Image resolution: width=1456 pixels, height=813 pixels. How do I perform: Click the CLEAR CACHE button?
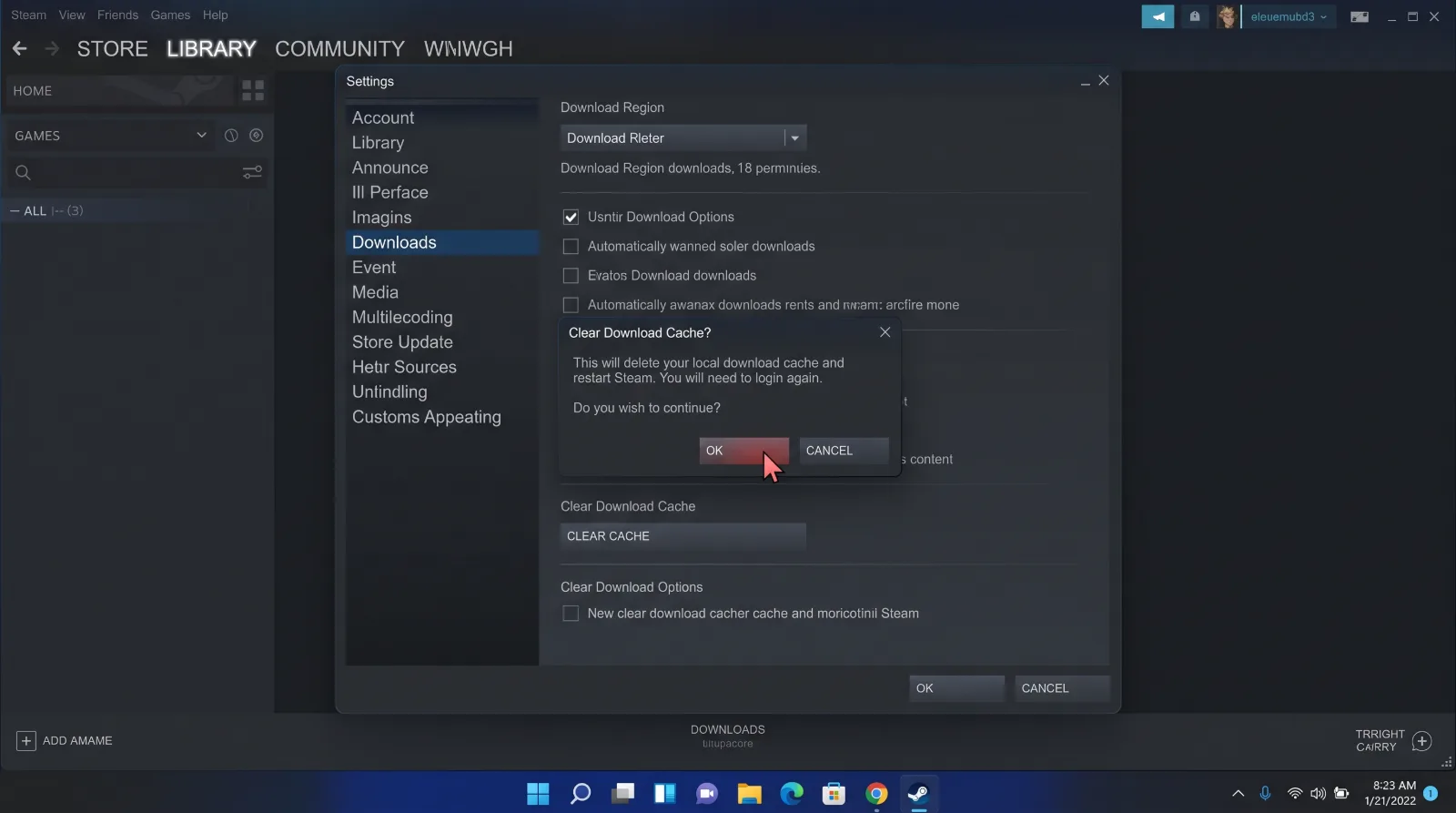[683, 536]
